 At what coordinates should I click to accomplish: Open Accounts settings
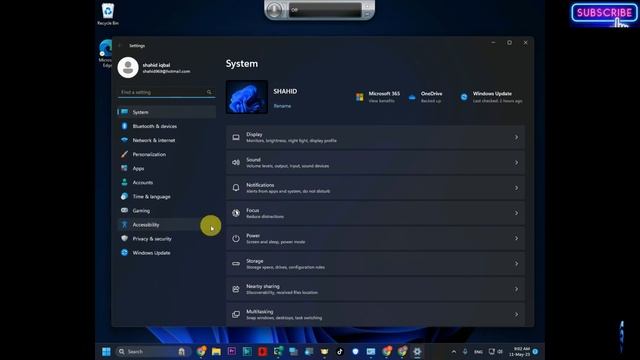click(x=167, y=182)
